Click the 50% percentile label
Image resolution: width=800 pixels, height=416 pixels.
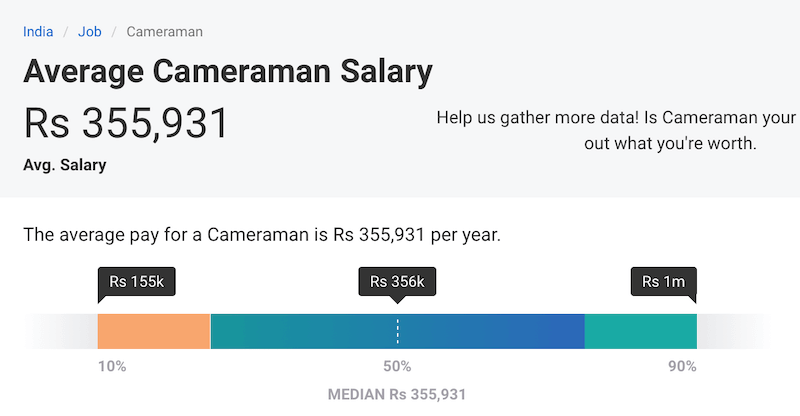[x=398, y=366]
